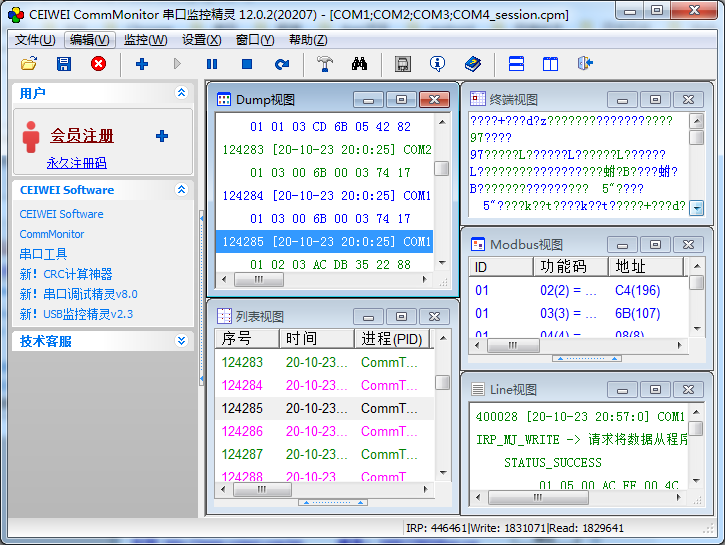Click the blue refresh arrow icon
This screenshot has height=545, width=725.
(x=282, y=64)
